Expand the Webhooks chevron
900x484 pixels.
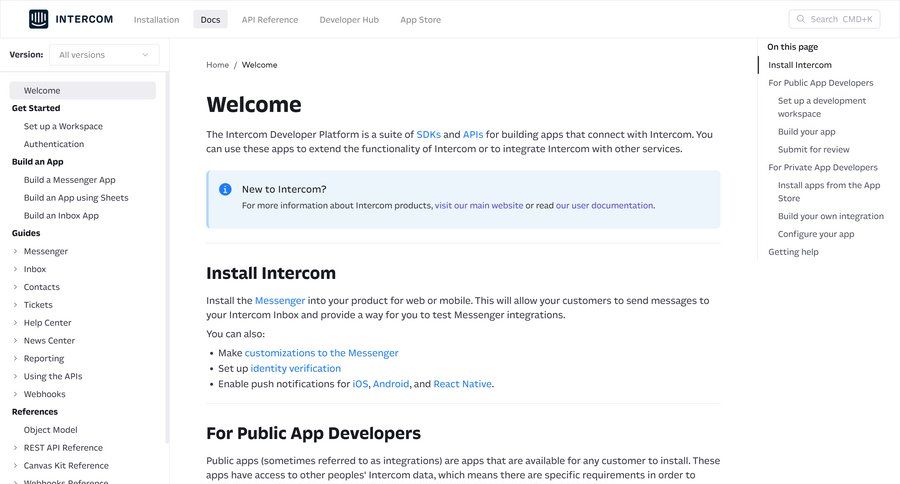click(15, 394)
